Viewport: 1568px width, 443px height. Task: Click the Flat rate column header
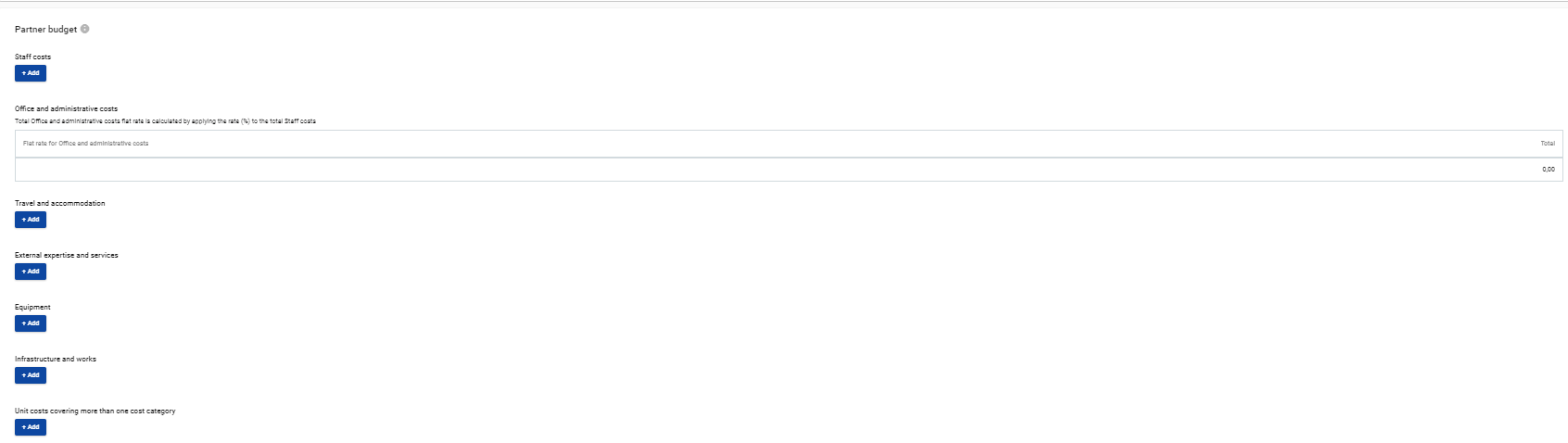pyautogui.click(x=85, y=144)
